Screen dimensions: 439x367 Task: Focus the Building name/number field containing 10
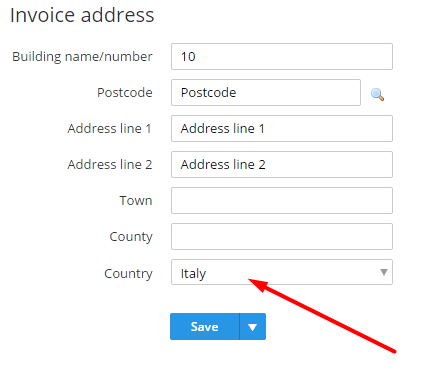pos(282,56)
